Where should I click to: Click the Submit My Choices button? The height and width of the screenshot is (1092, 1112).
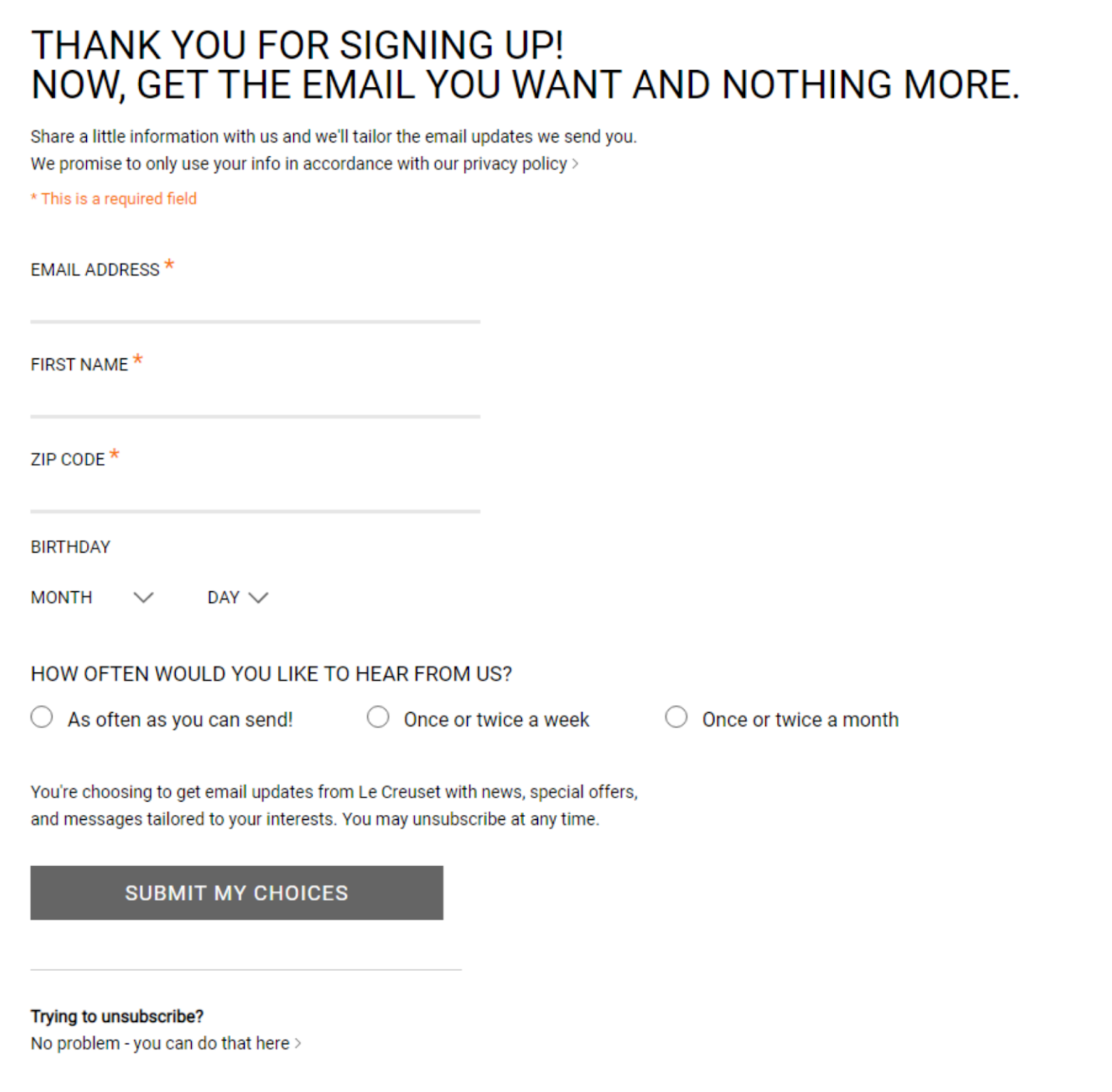(236, 892)
